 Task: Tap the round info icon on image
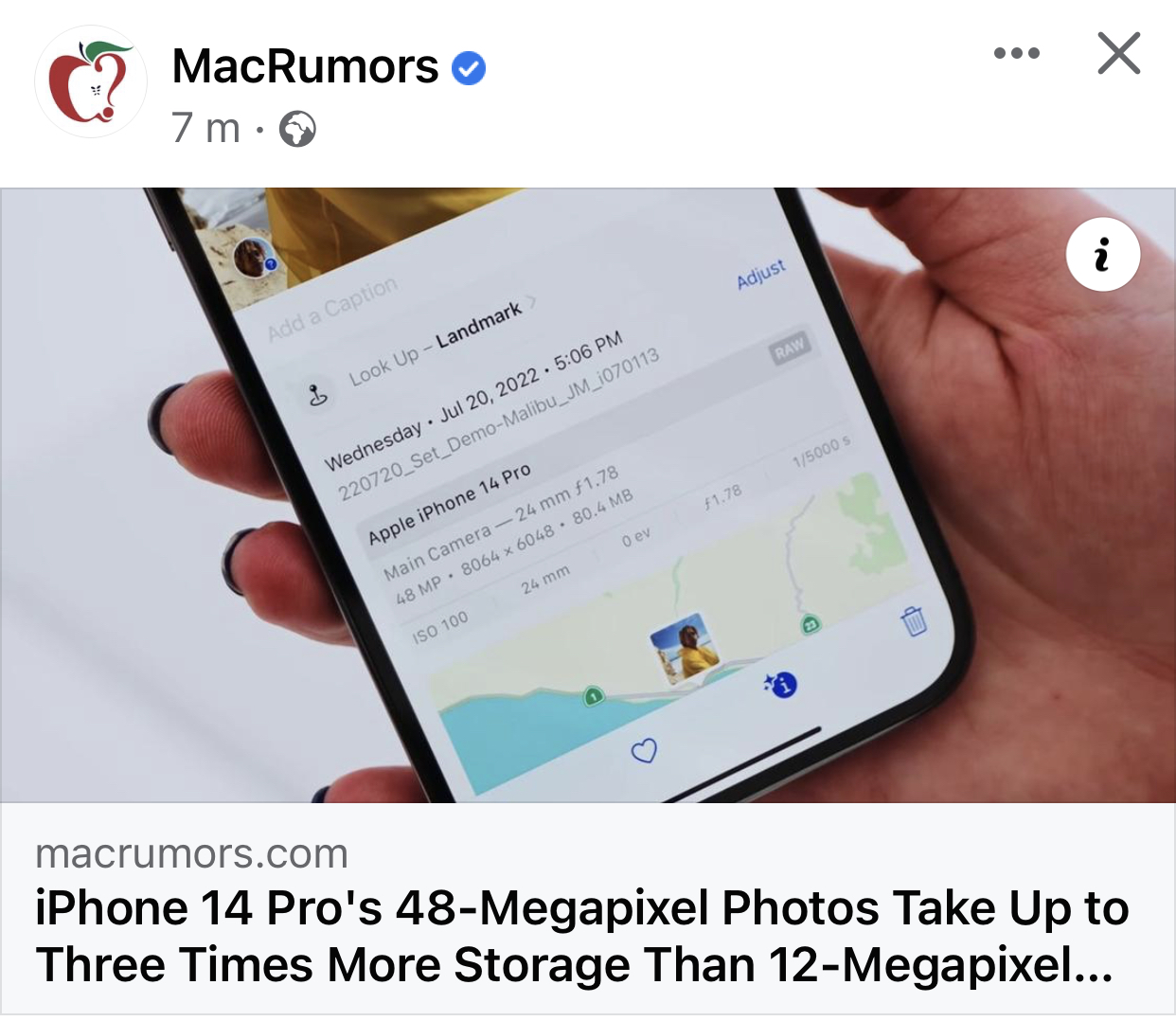(1103, 255)
